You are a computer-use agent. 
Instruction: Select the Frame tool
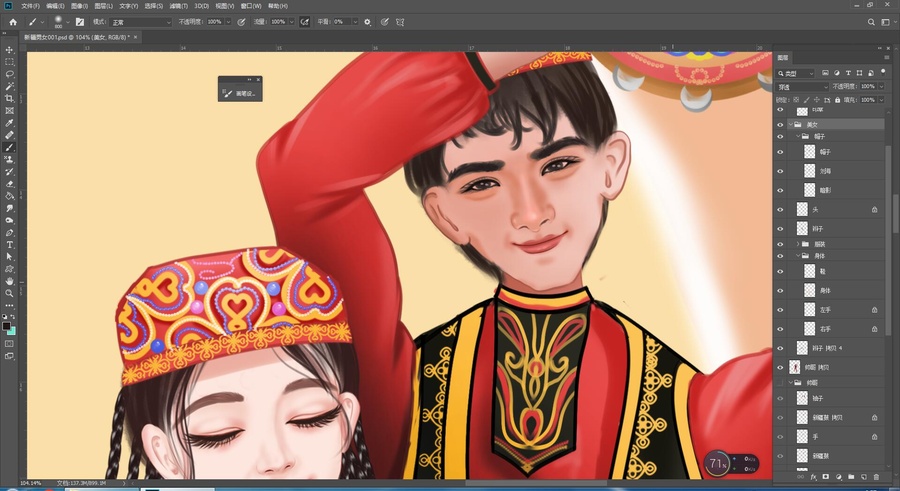click(9, 110)
